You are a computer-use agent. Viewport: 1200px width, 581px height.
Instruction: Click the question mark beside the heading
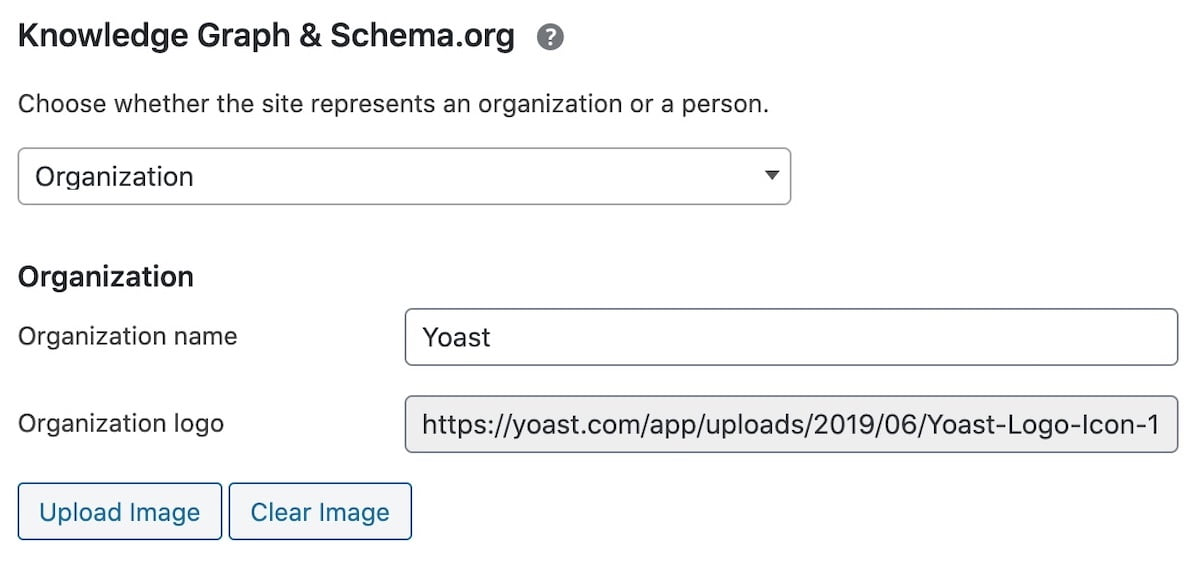(548, 35)
